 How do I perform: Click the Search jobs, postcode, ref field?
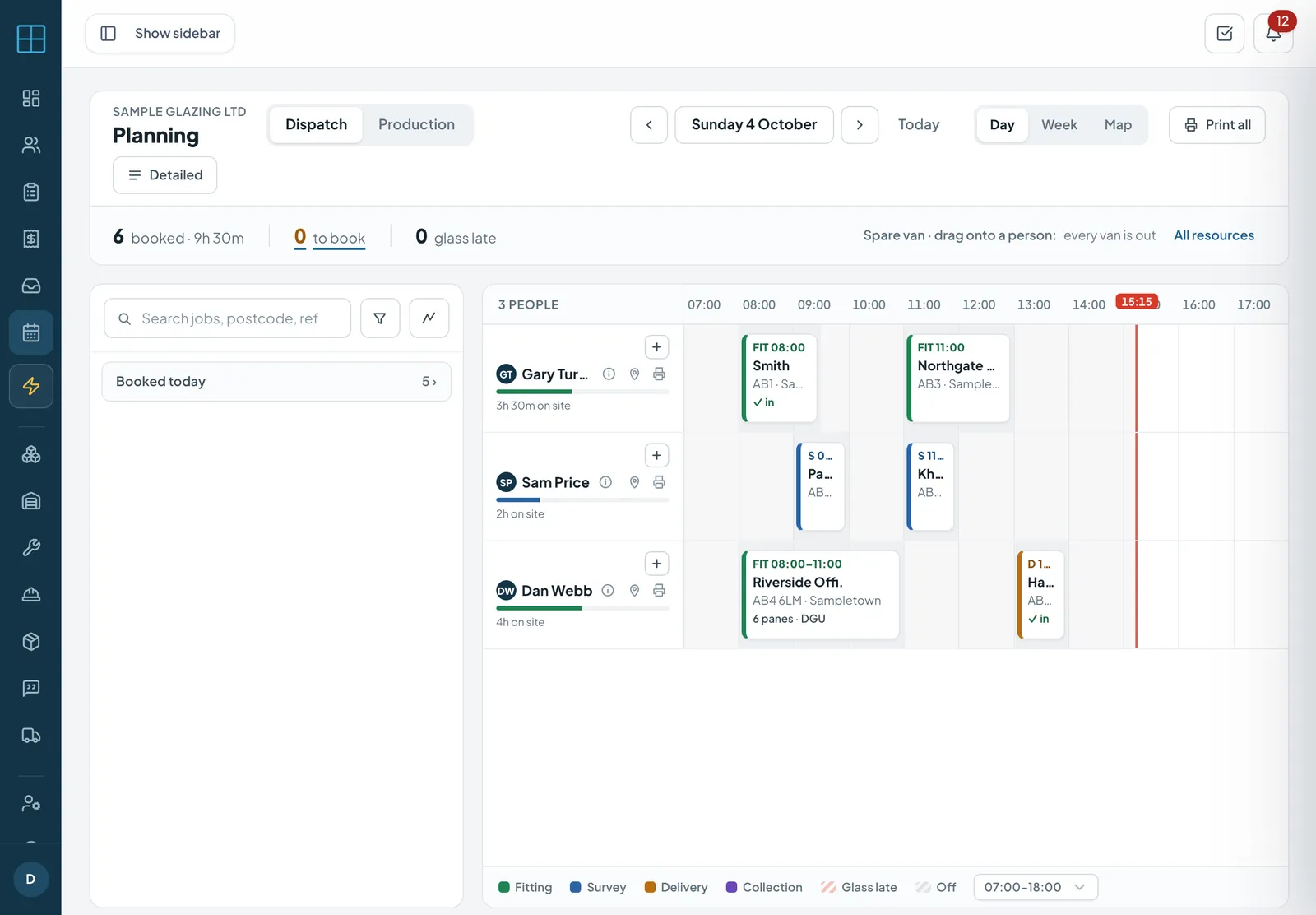[228, 318]
